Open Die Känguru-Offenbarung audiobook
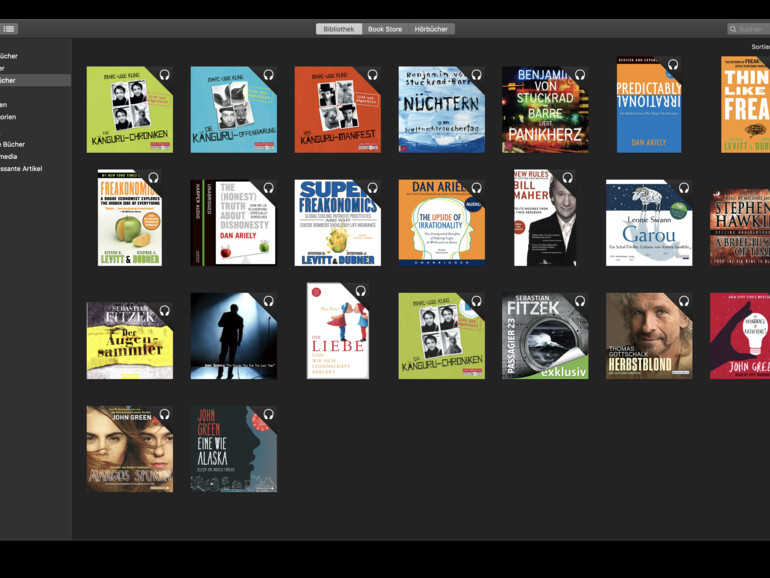Screen dimensions: 770x578 click(234, 110)
